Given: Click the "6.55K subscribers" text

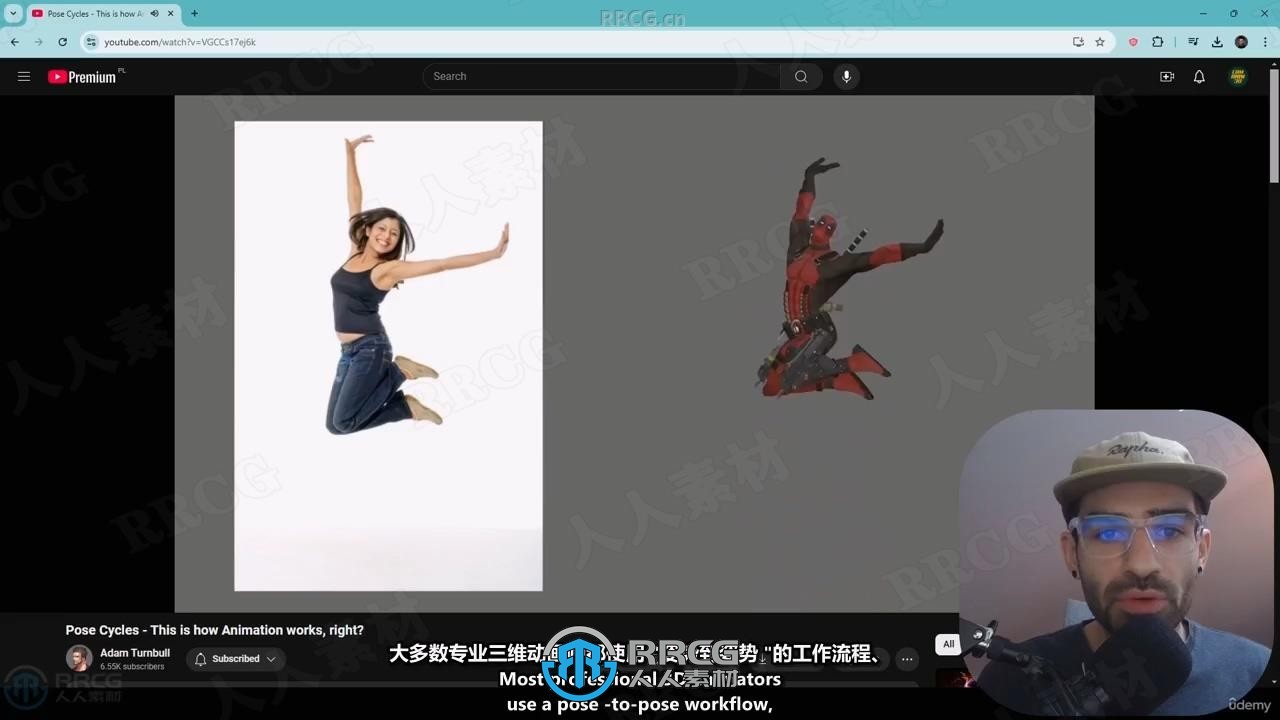Looking at the screenshot, I should coord(132,667).
